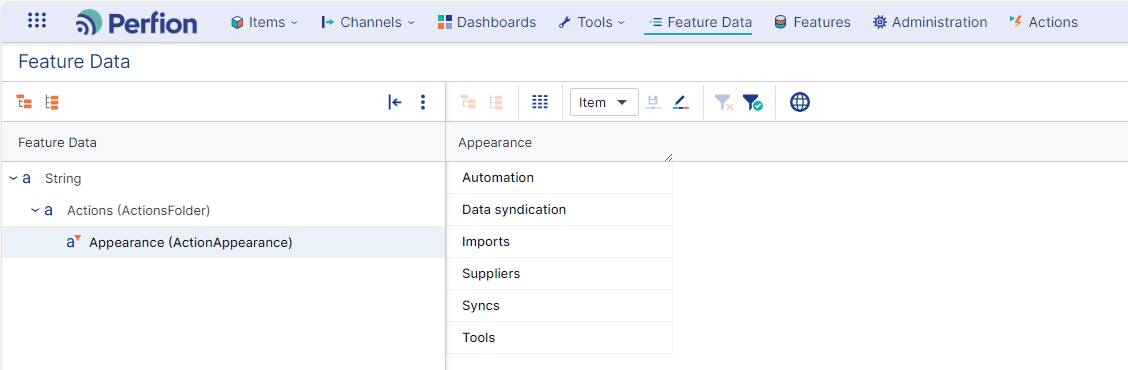1128x370 pixels.
Task: Click the edit pencil icon
Action: click(681, 102)
